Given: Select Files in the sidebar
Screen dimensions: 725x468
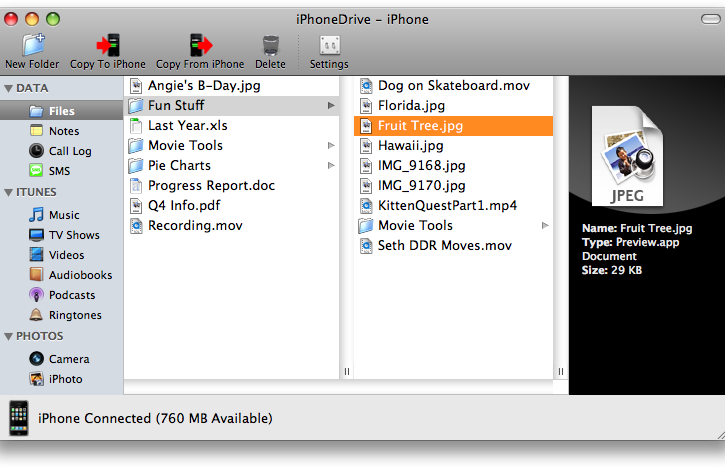Looking at the screenshot, I should click(x=61, y=111).
